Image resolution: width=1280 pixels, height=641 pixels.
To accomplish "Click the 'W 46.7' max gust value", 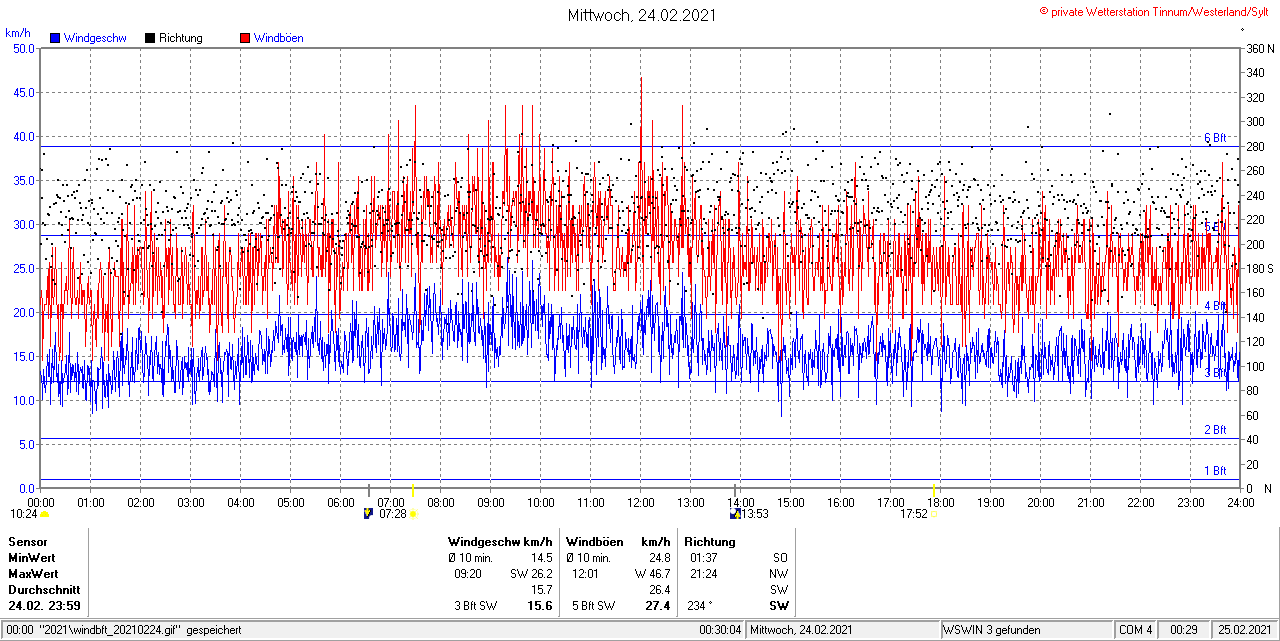I will click(652, 574).
